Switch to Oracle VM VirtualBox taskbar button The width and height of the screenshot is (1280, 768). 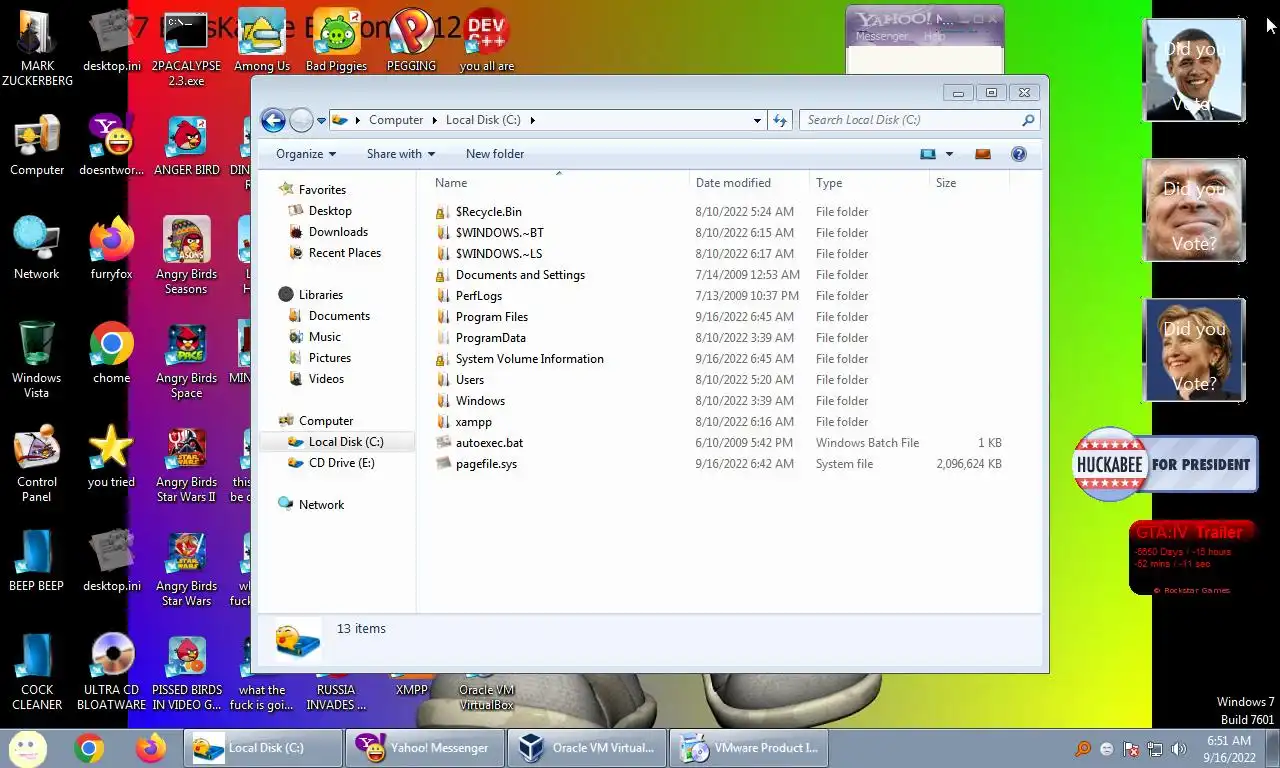(x=588, y=748)
